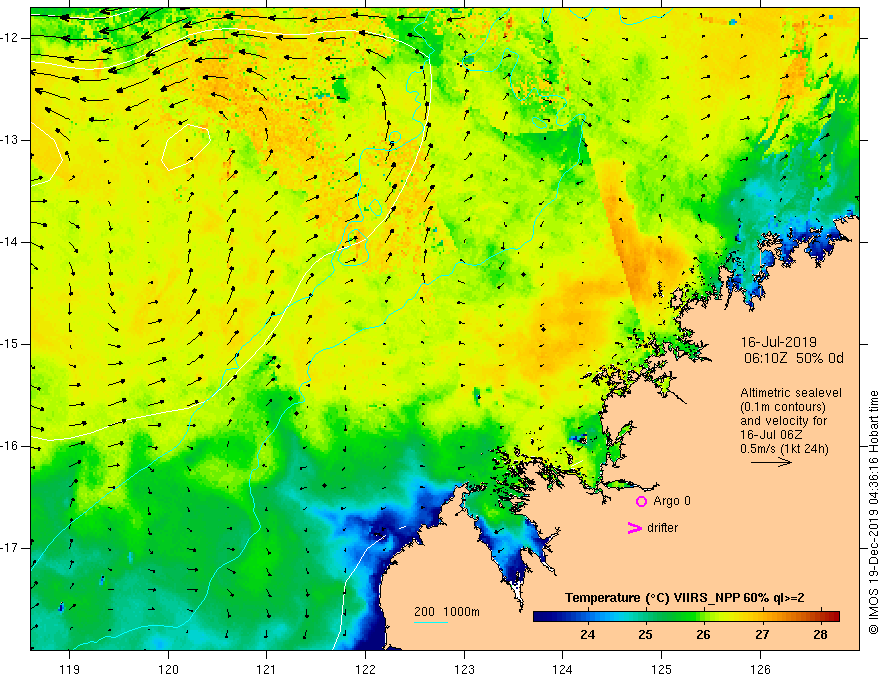Click longitude axis label 126
The width and height of the screenshot is (880, 680).
point(760,669)
